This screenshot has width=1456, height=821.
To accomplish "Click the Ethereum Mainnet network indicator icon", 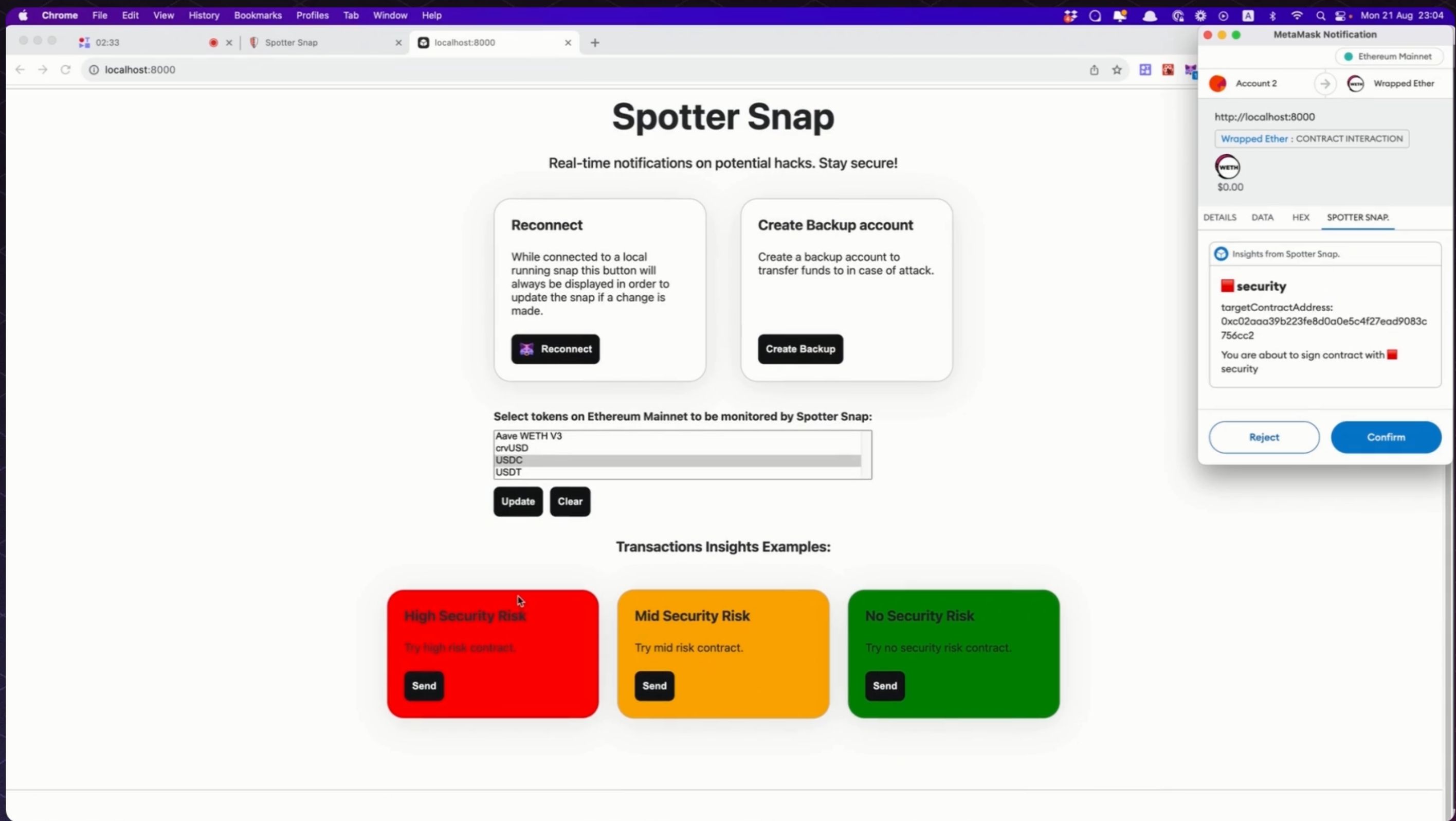I will pos(1349,56).
